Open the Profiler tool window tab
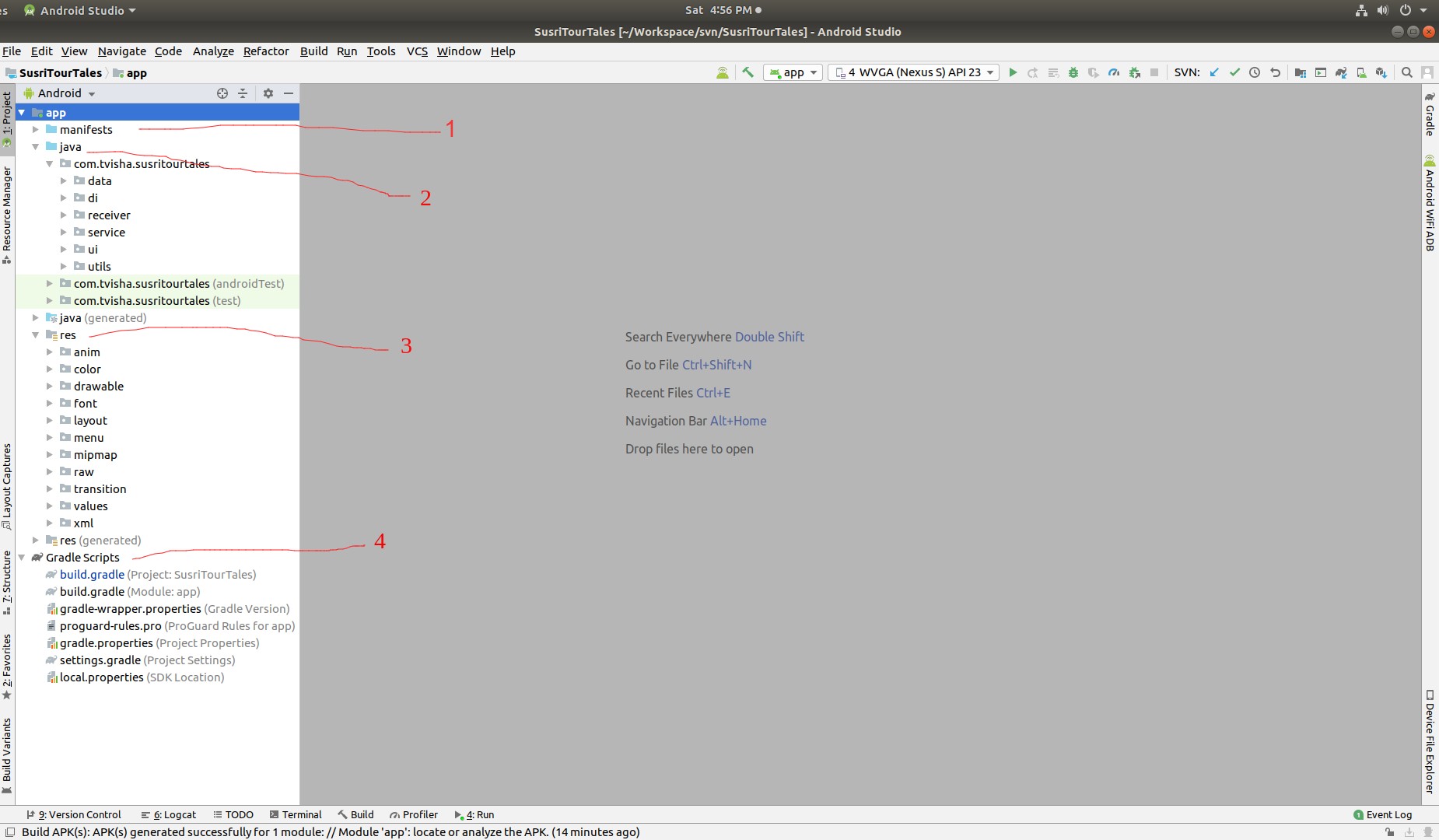1439x840 pixels. pyautogui.click(x=414, y=814)
